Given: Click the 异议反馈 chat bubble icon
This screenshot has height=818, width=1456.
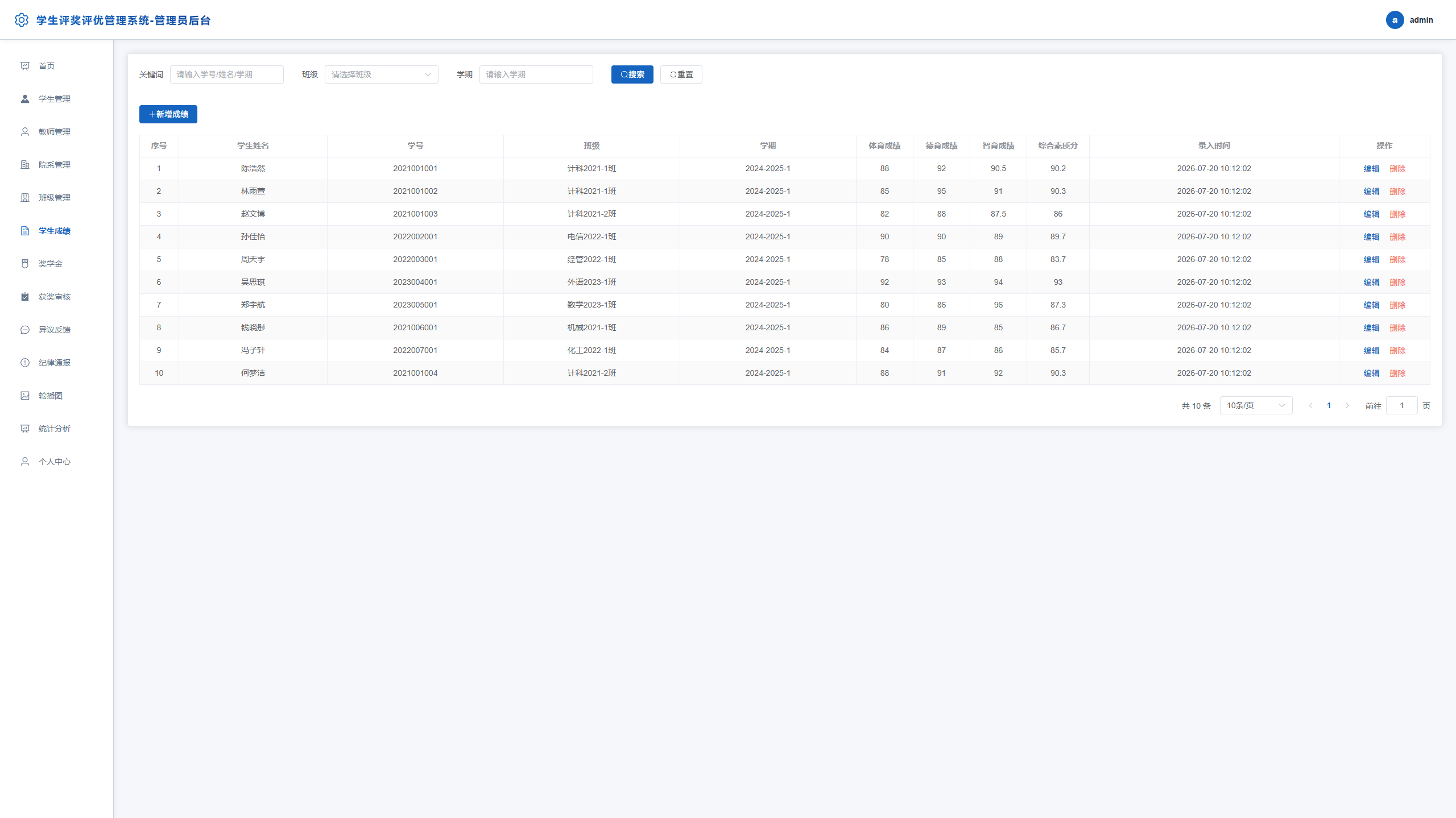Looking at the screenshot, I should (x=25, y=330).
